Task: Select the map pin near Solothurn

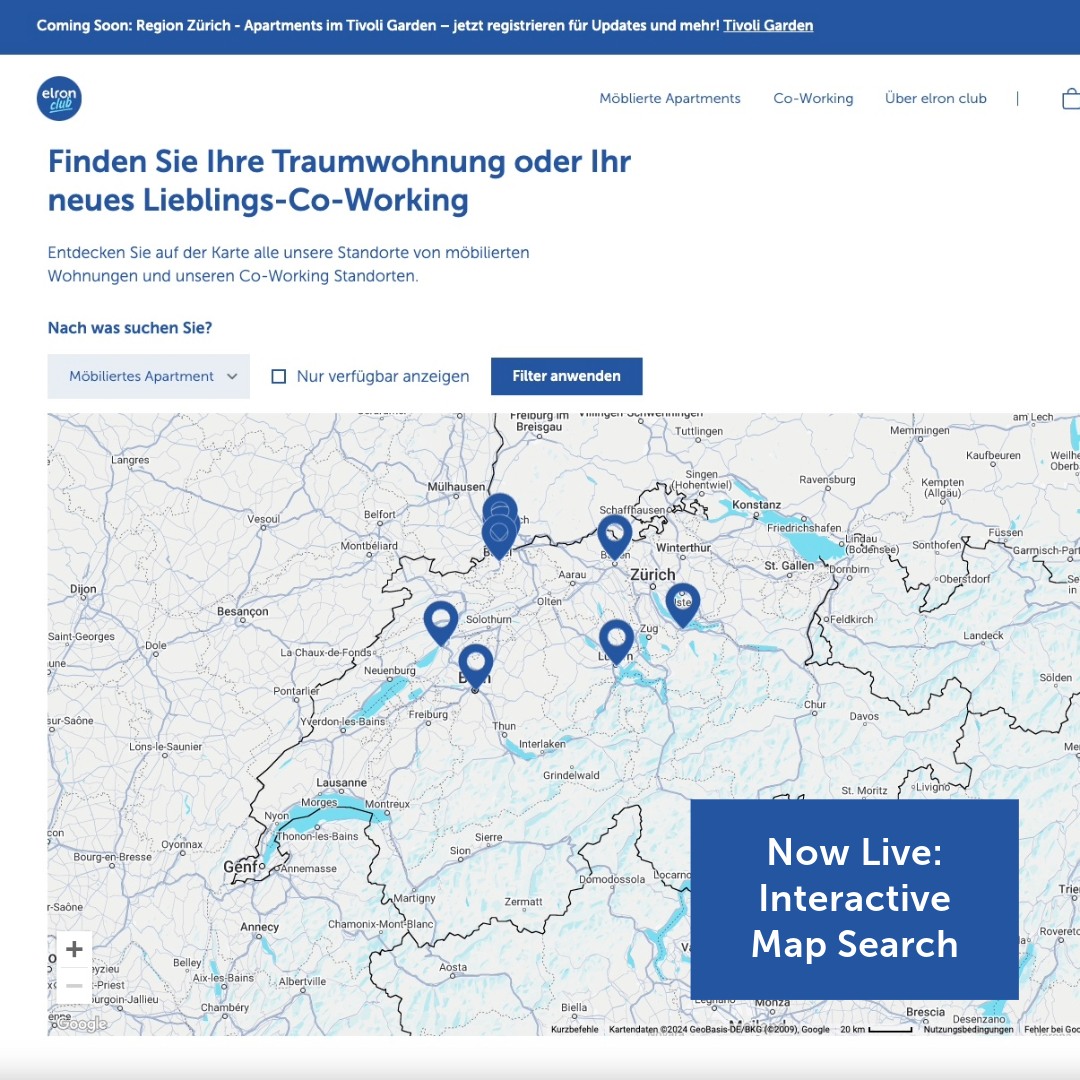Action: click(441, 623)
